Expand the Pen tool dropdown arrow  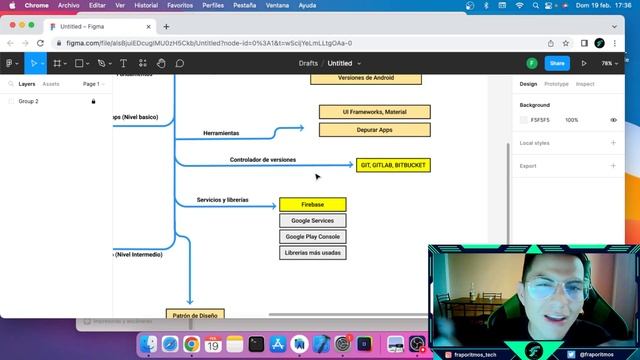pyautogui.click(x=110, y=64)
